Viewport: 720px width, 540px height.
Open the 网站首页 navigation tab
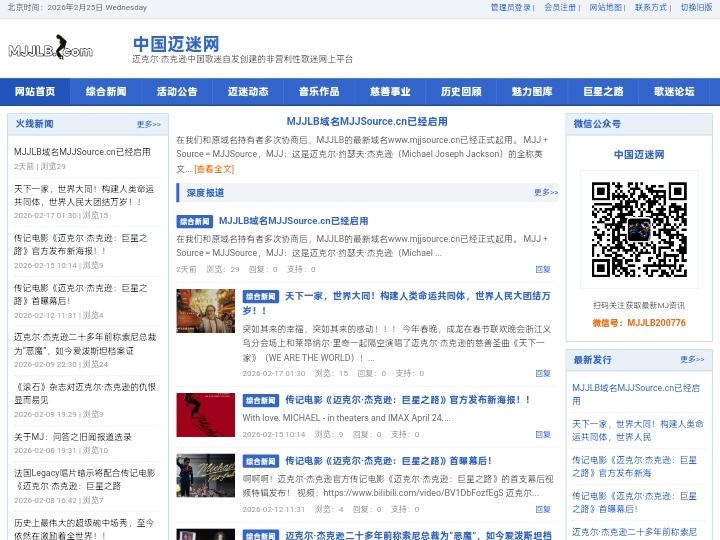point(35,92)
